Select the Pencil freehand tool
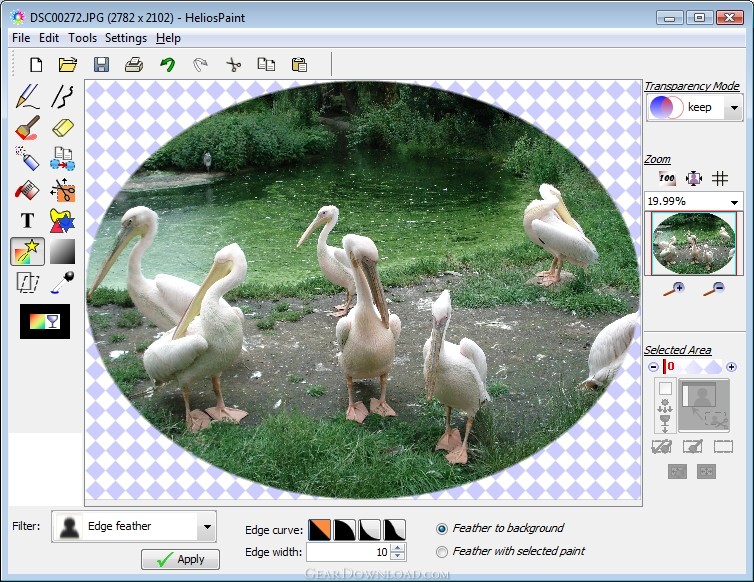This screenshot has height=582, width=754. click(27, 96)
